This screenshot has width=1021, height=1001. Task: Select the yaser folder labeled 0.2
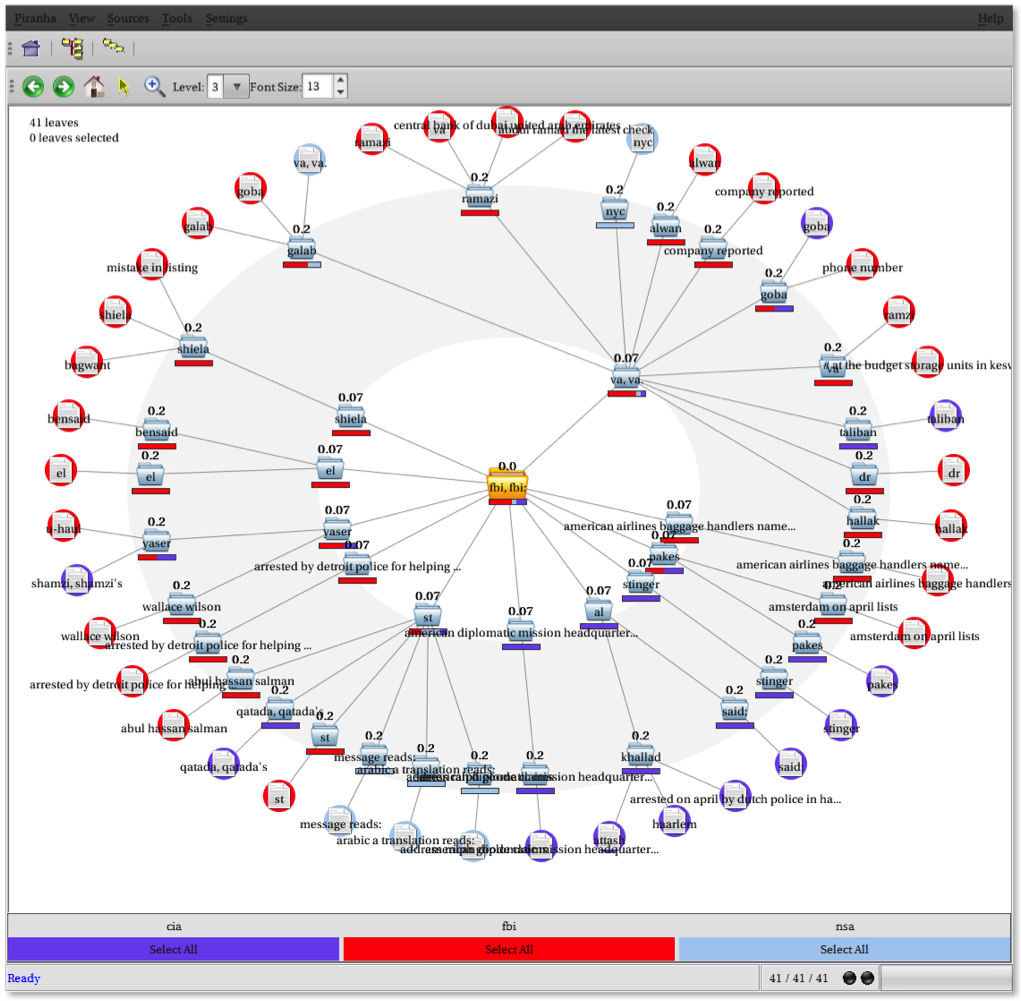[156, 543]
